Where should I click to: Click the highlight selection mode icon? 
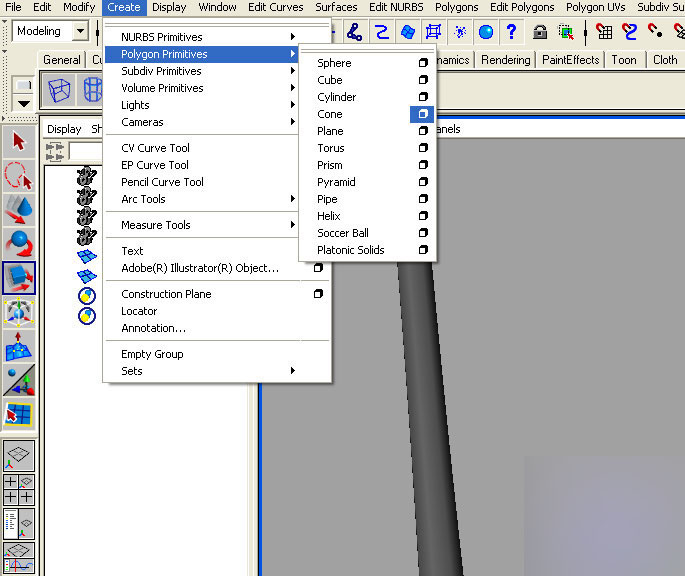click(x=566, y=32)
